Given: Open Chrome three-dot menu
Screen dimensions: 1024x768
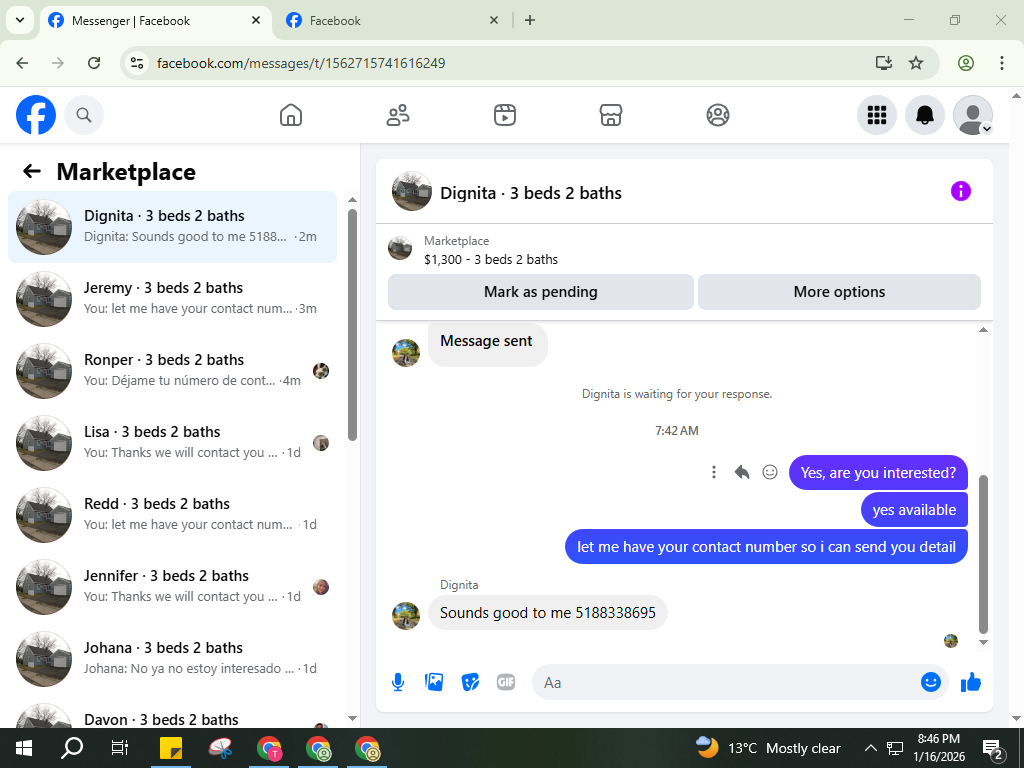Looking at the screenshot, I should (1002, 63).
